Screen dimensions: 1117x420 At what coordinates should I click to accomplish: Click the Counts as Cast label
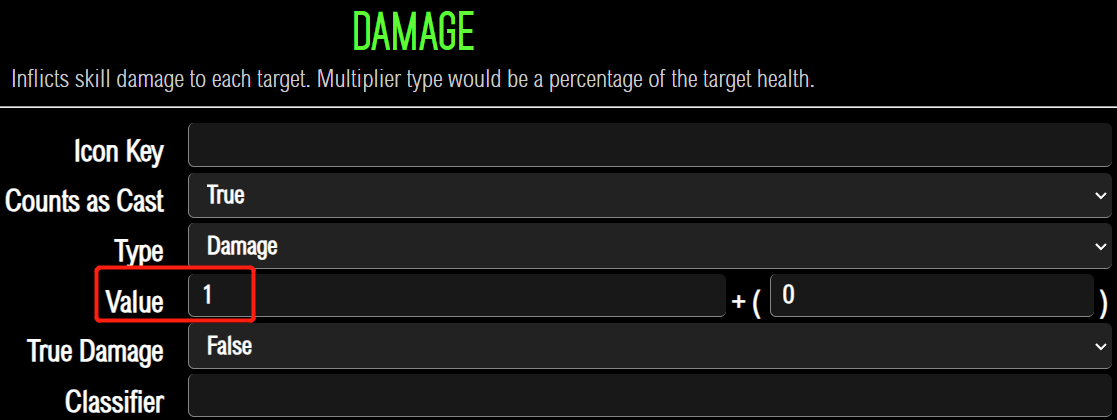pos(85,201)
